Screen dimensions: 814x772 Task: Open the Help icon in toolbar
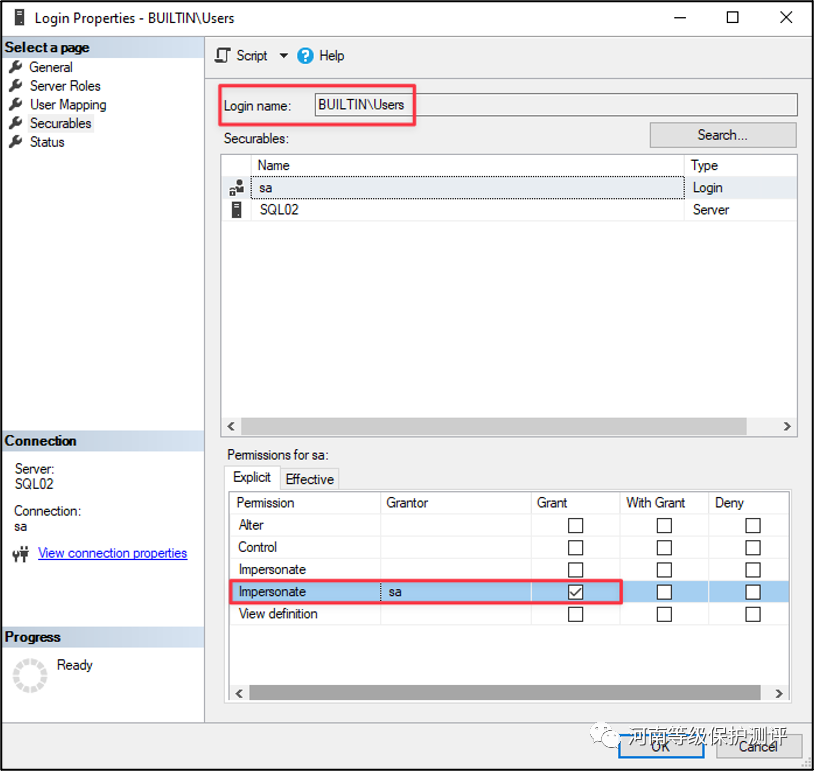(306, 56)
